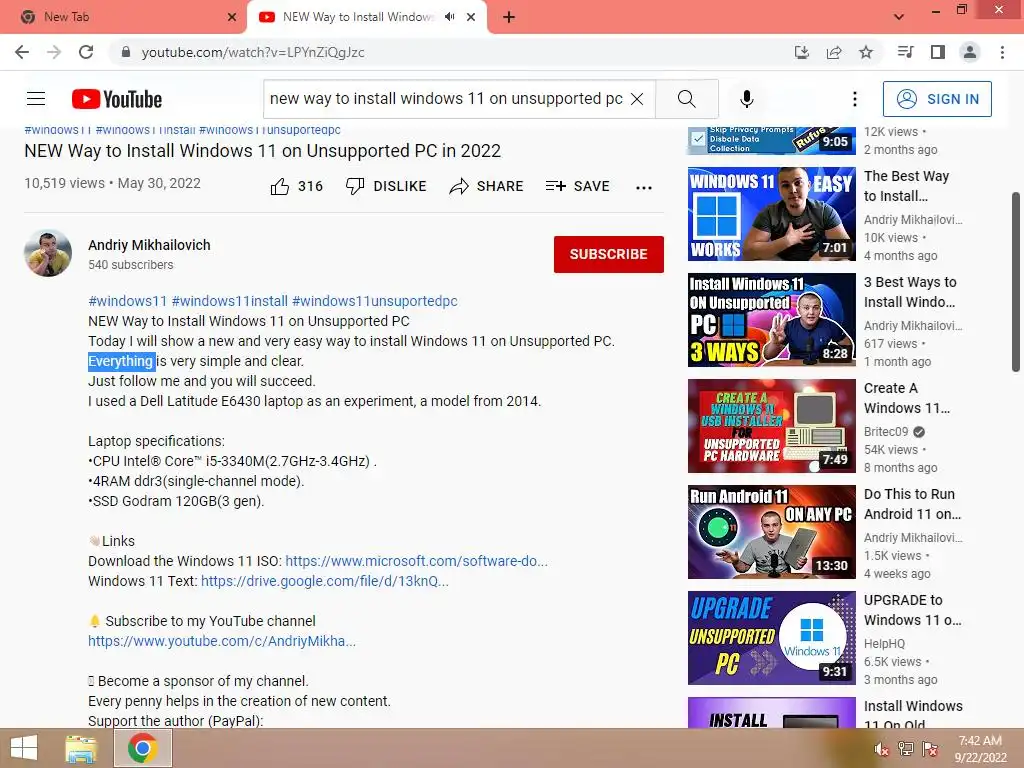Click the red SUBSCRIBE button
This screenshot has width=1024, height=768.
609,254
